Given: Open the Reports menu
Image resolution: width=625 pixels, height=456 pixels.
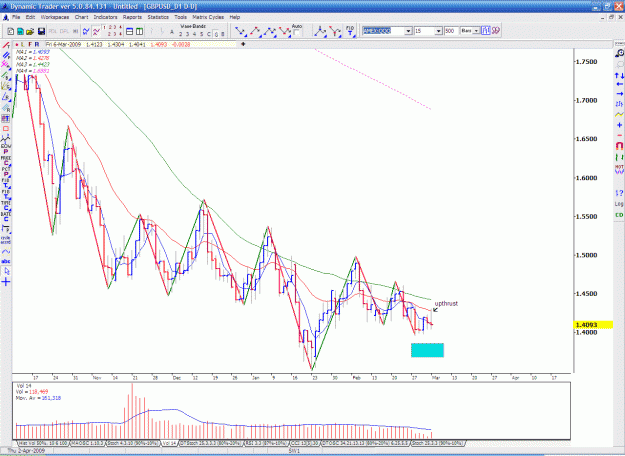Looking at the screenshot, I should tap(132, 17).
